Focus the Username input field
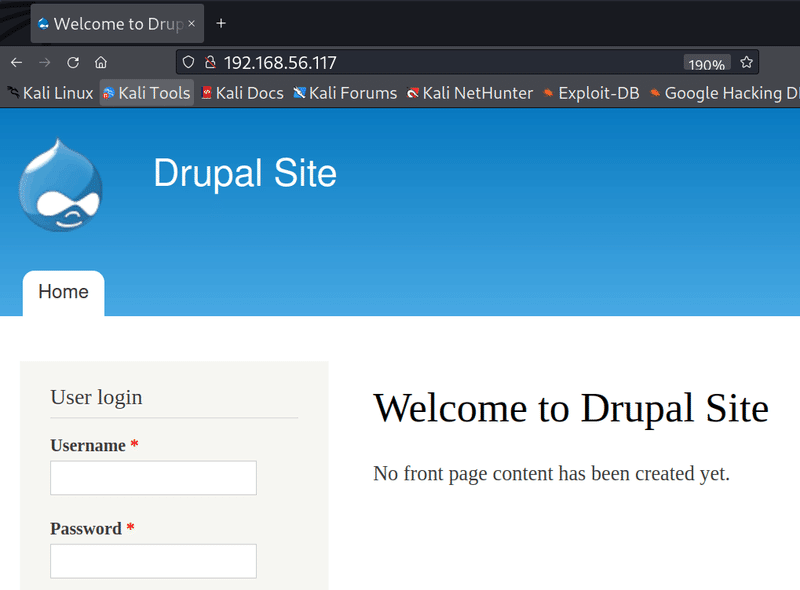800x590 pixels. pos(154,478)
